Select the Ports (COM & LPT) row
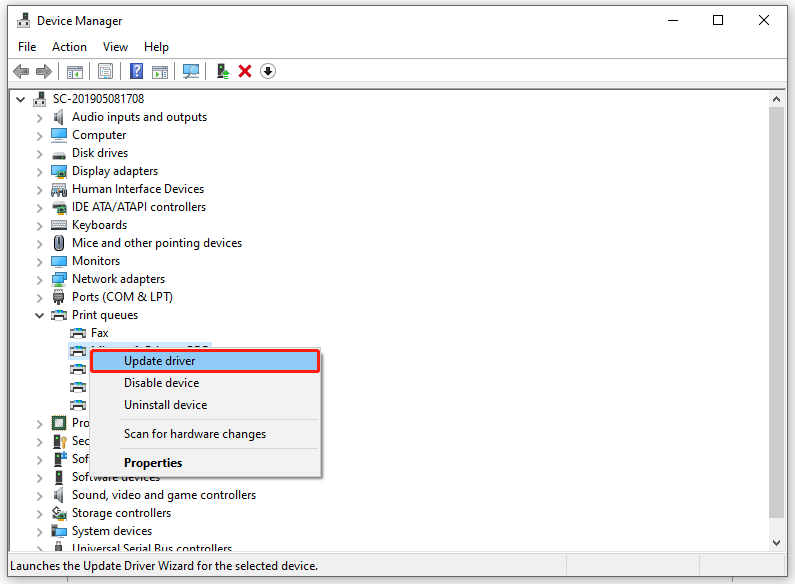Viewport: 795px width, 584px height. [x=122, y=297]
